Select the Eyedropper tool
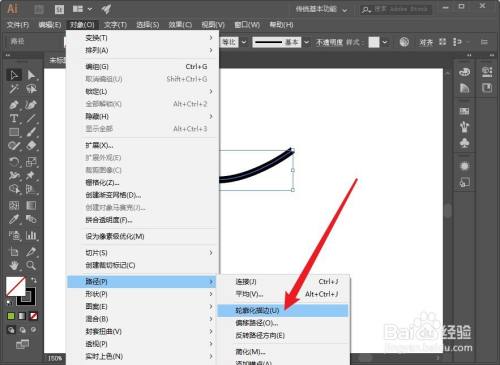500x365 pixels. 14,219
